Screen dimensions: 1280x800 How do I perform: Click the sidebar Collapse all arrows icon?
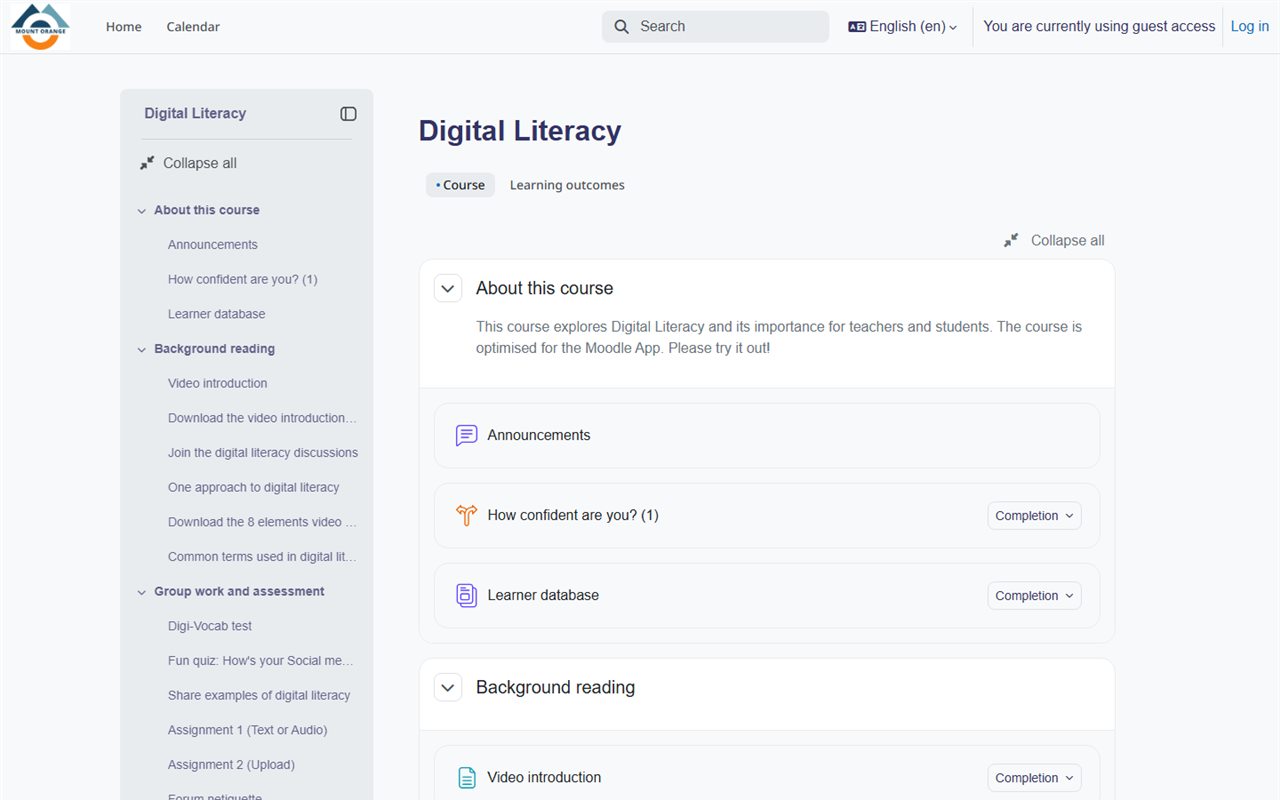(147, 163)
